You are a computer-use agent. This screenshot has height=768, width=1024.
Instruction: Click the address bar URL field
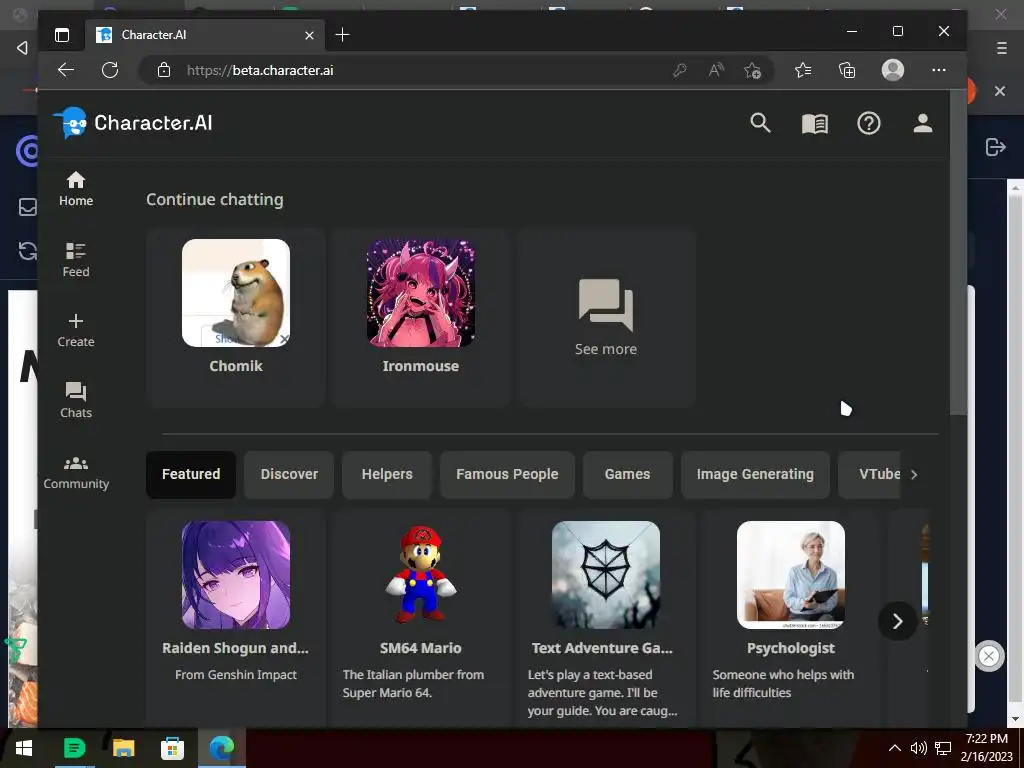tap(418, 70)
